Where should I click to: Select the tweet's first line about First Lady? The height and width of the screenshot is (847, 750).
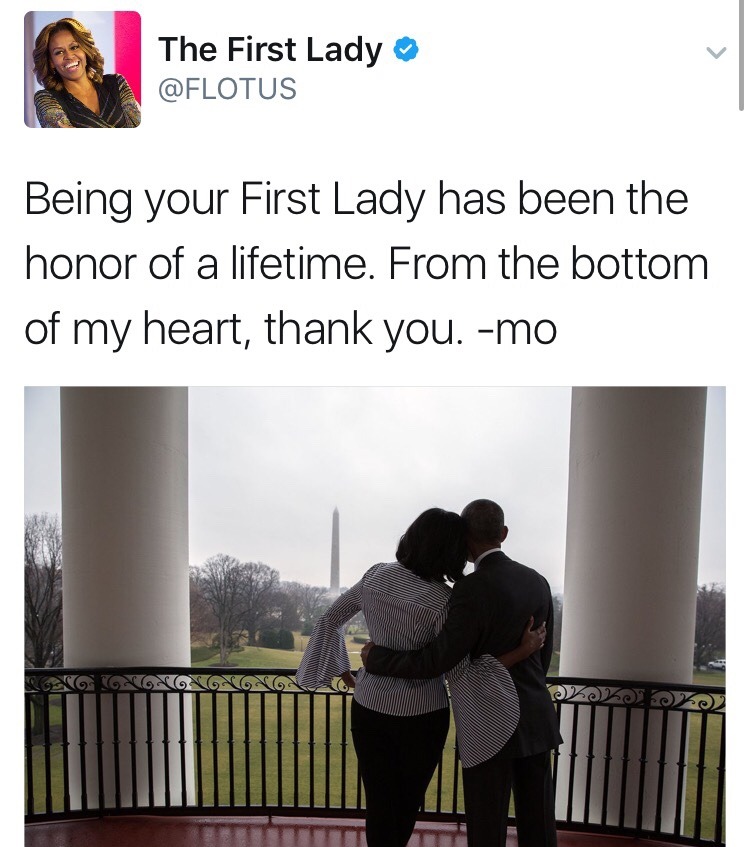(x=356, y=199)
